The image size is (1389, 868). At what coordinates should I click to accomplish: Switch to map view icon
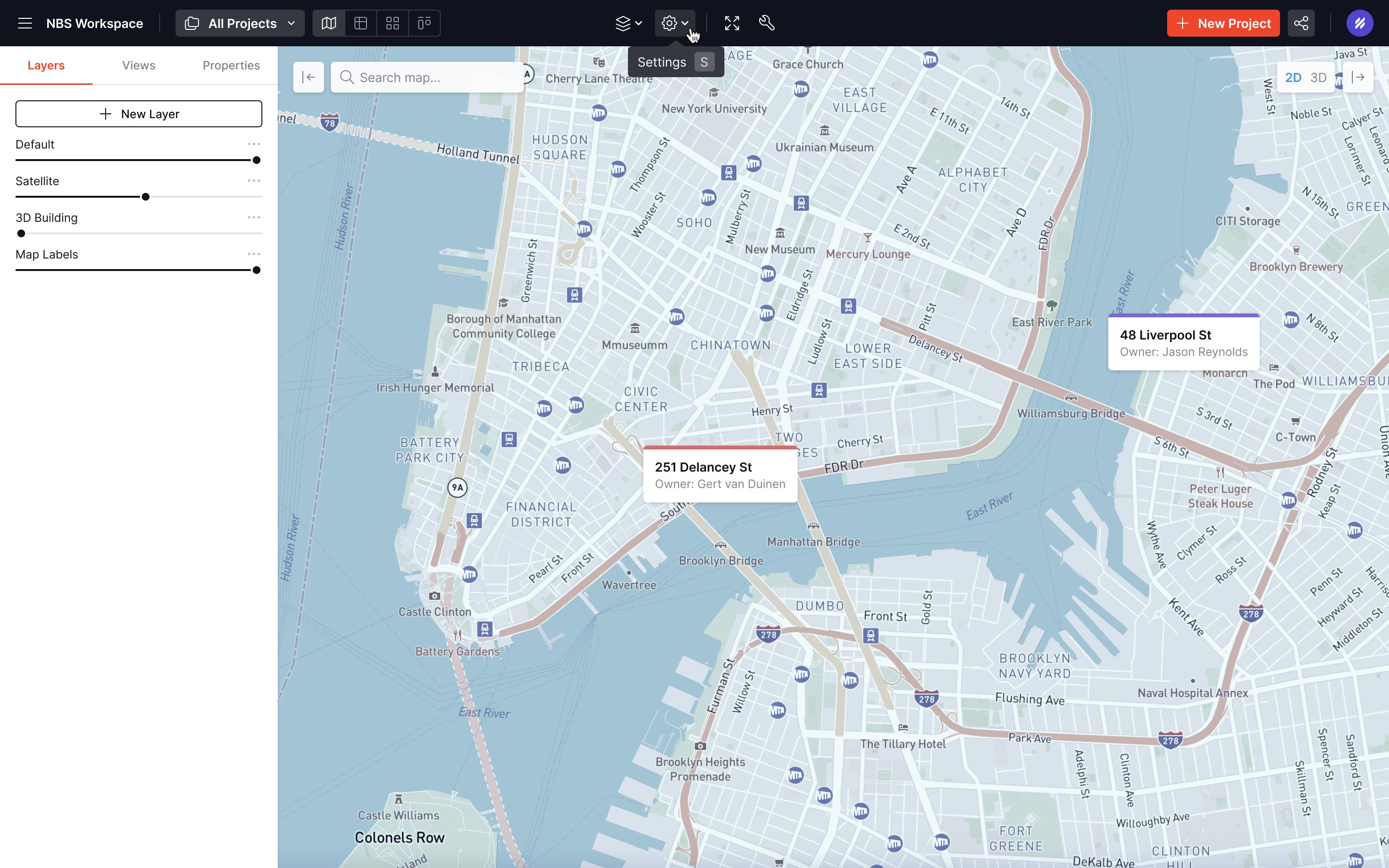[x=329, y=23]
